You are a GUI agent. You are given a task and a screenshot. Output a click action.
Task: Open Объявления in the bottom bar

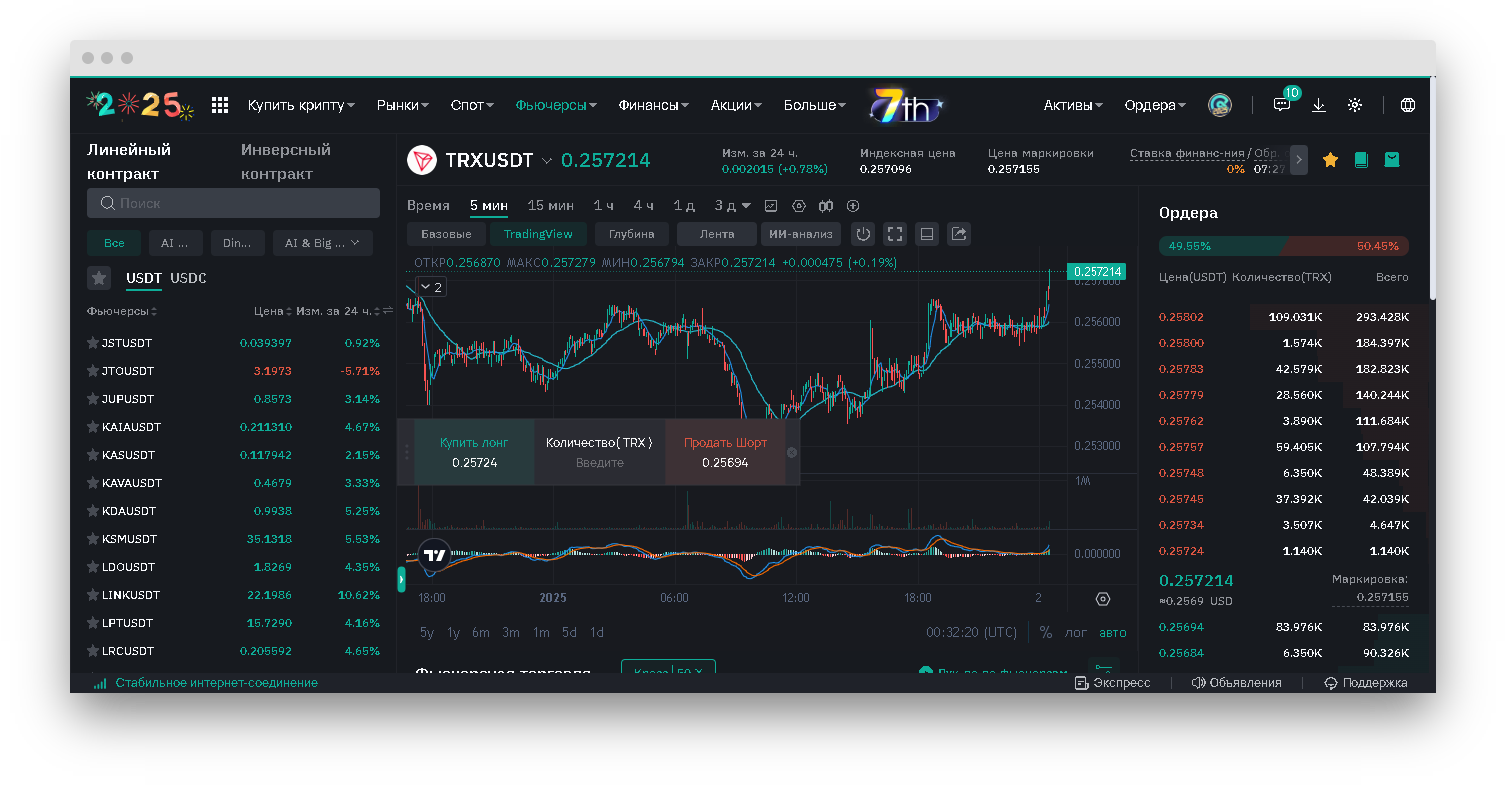coord(1236,683)
